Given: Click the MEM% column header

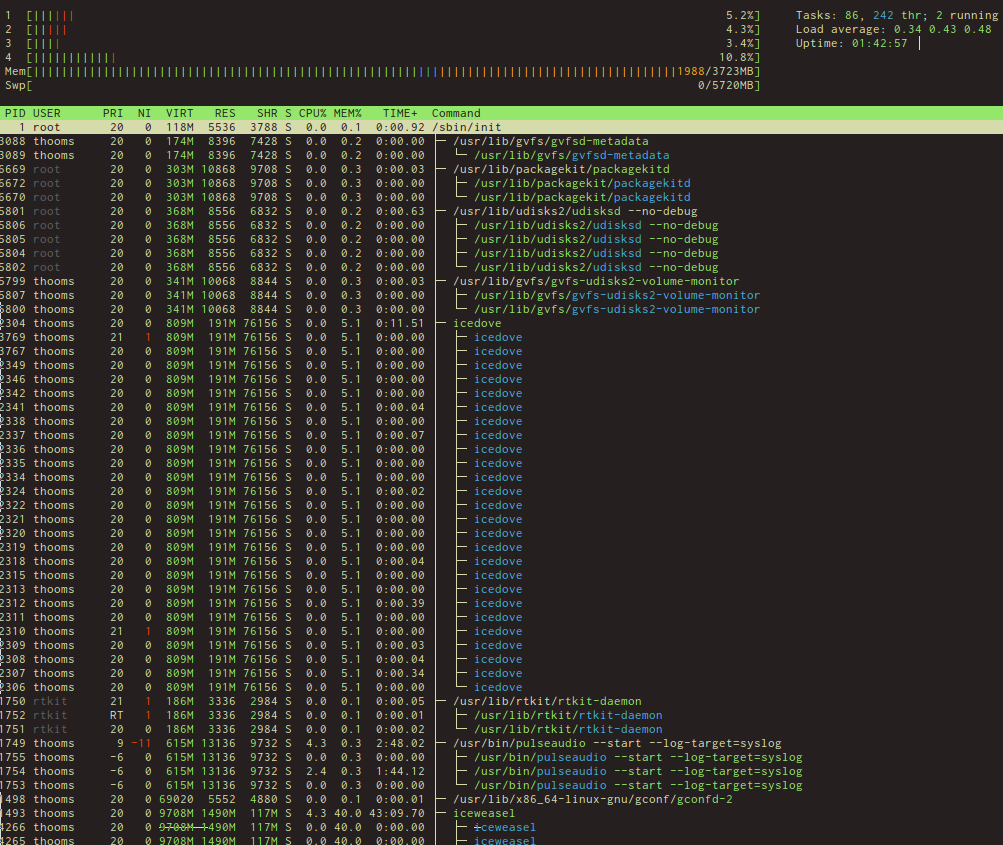Looking at the screenshot, I should [347, 113].
